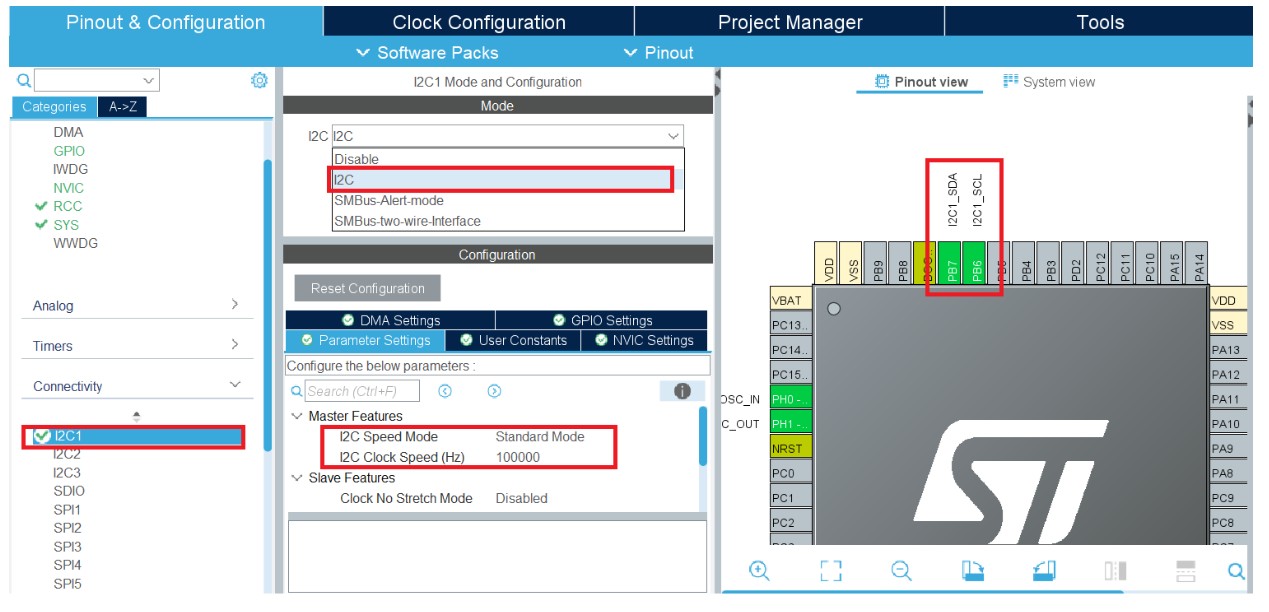Collapse the Master Features section
The image size is (1269, 612).
297,416
